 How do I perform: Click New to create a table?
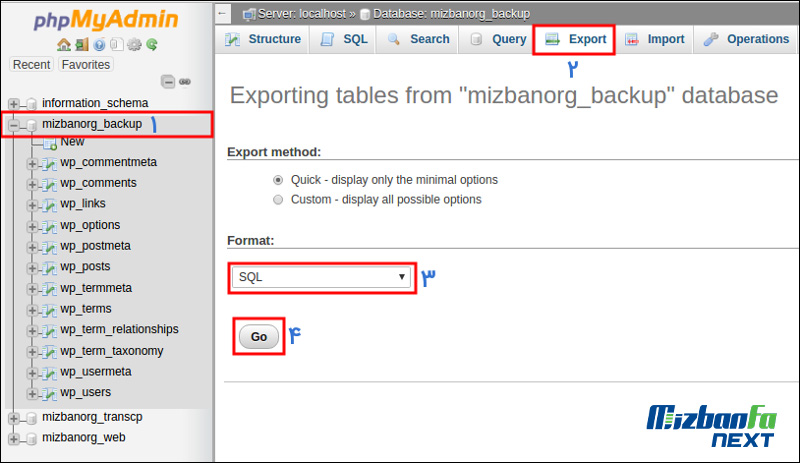coord(72,141)
